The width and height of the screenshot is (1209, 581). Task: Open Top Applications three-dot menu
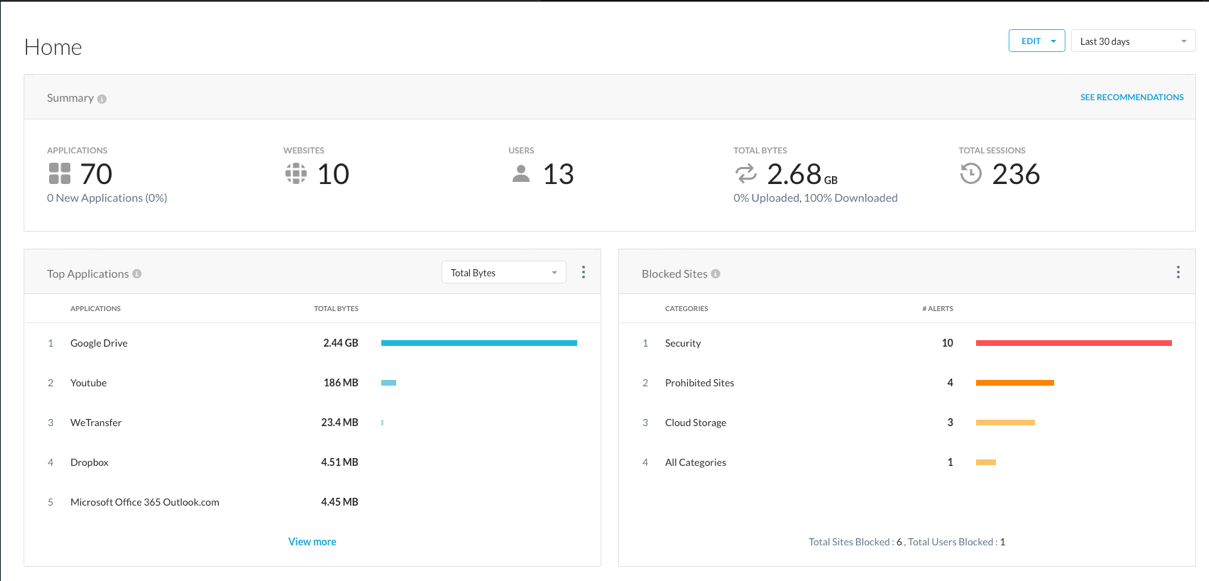click(583, 272)
